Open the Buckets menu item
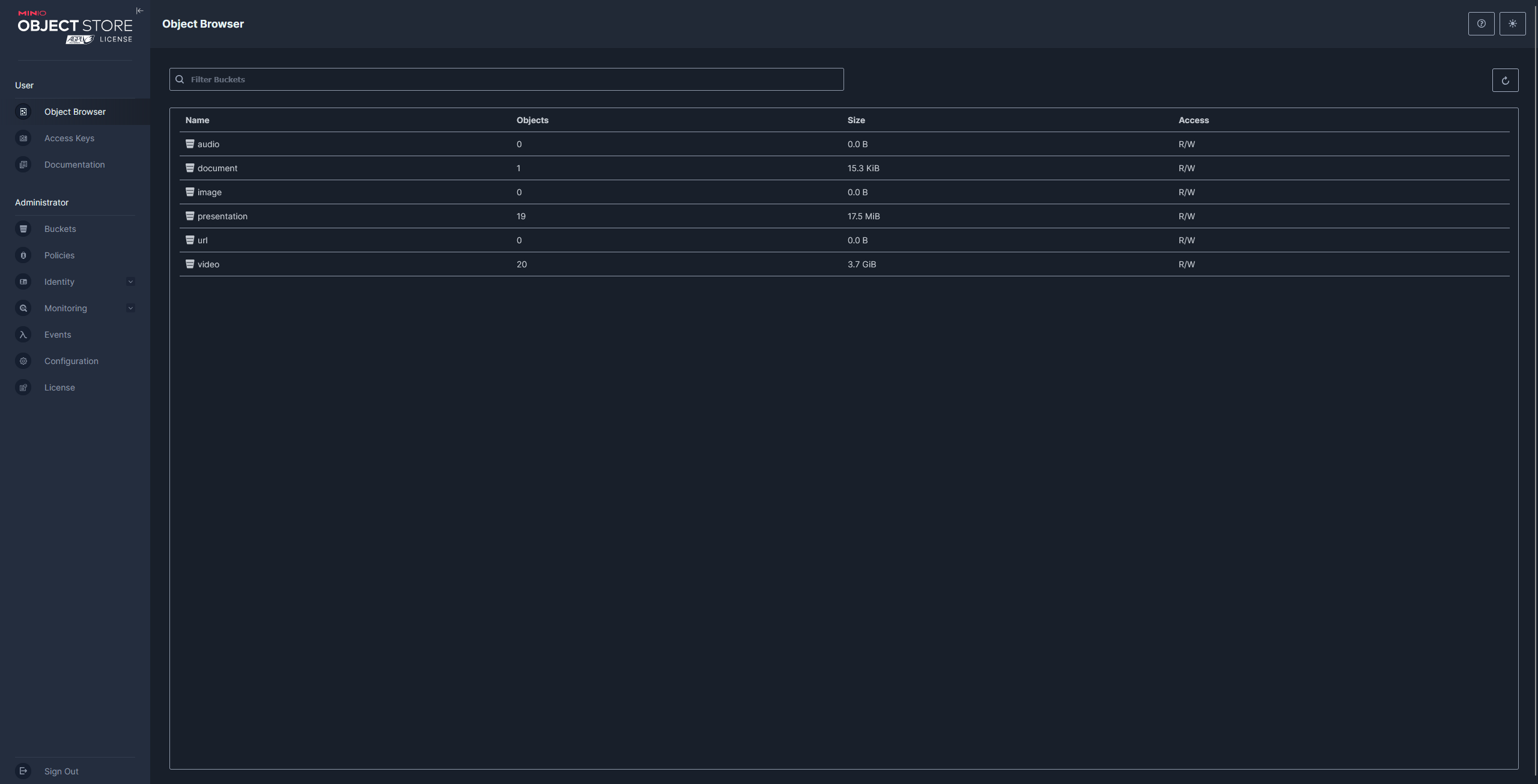This screenshot has height=784, width=1538. point(75,229)
